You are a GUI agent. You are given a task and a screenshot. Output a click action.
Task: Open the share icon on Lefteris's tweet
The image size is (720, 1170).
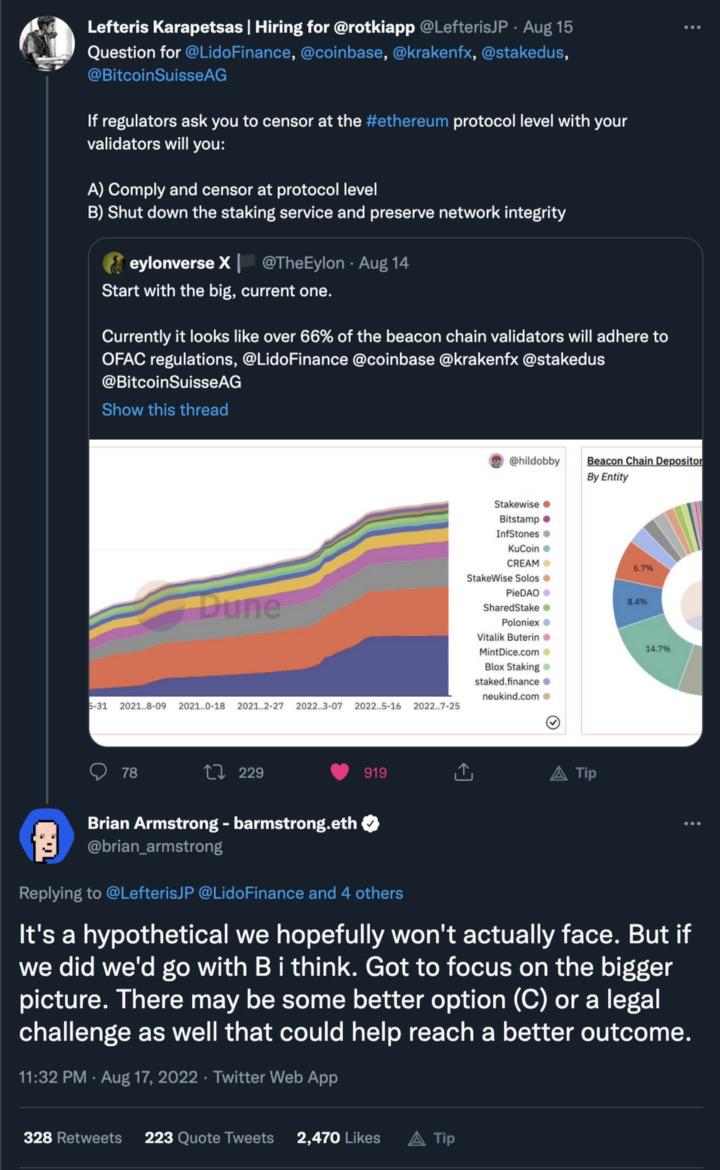463,772
